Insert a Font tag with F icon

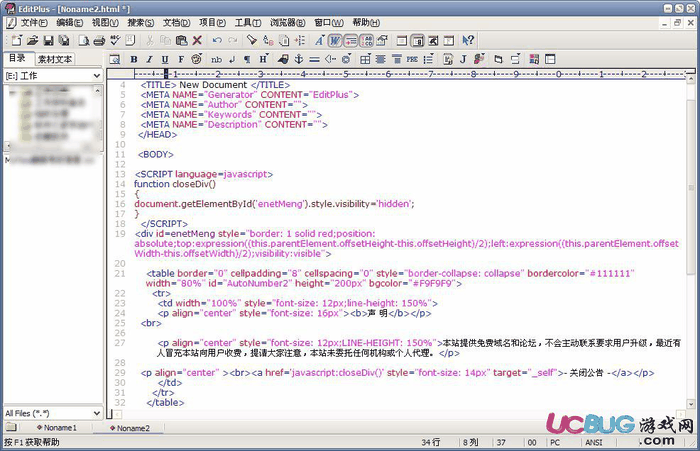coord(181,59)
